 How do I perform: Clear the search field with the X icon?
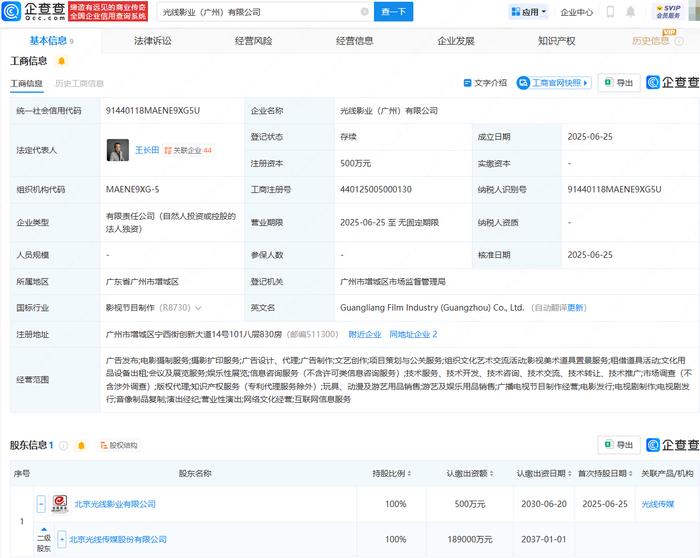pyautogui.click(x=365, y=12)
